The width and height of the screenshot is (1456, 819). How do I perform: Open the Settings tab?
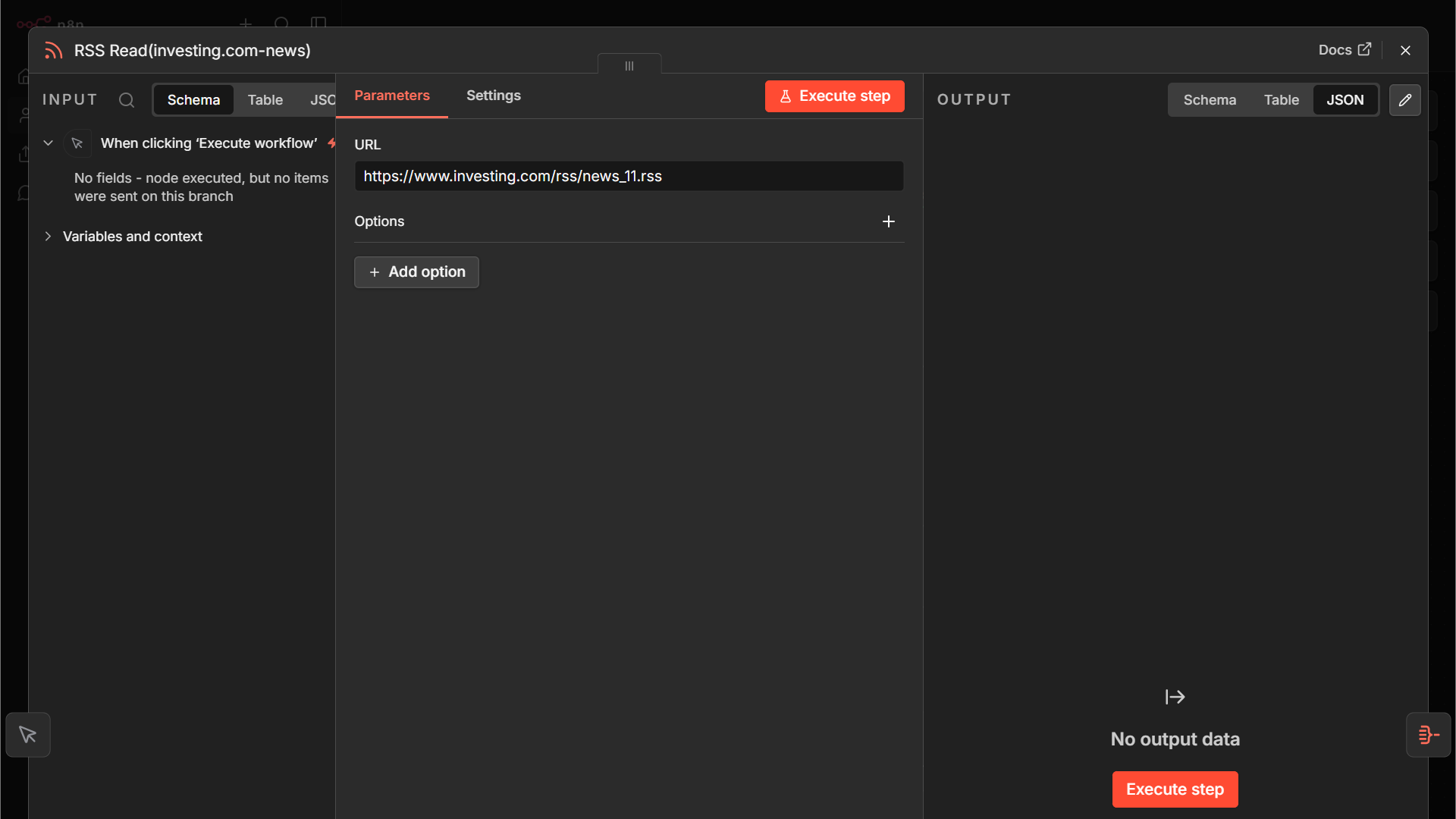click(x=494, y=96)
